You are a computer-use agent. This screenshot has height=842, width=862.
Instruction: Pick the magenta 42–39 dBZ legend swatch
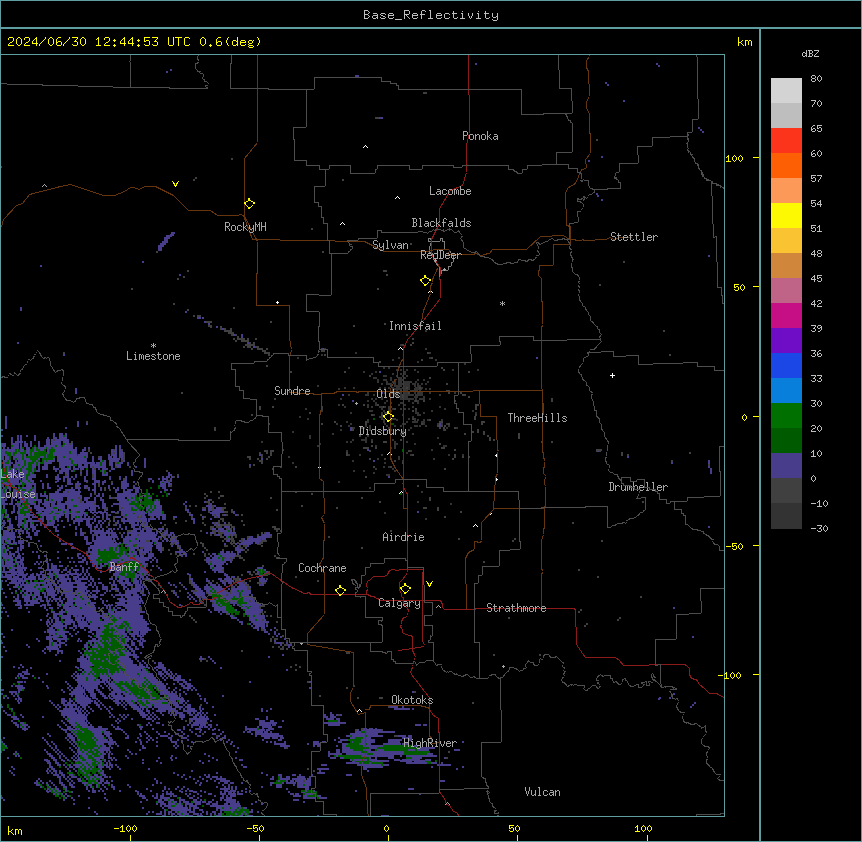pos(786,315)
